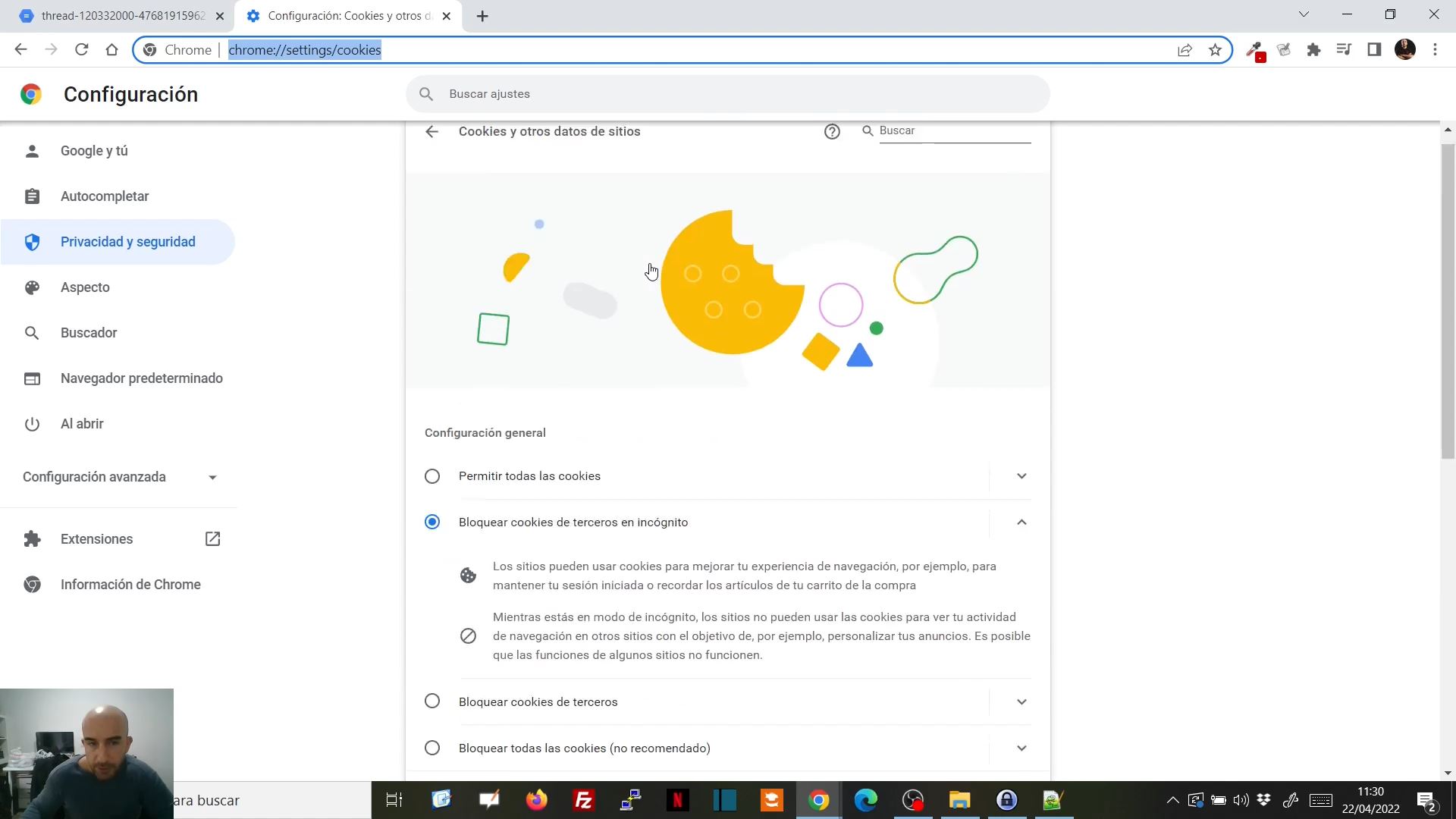Open Información de Chrome in sidebar
The width and height of the screenshot is (1456, 819).
click(x=130, y=585)
